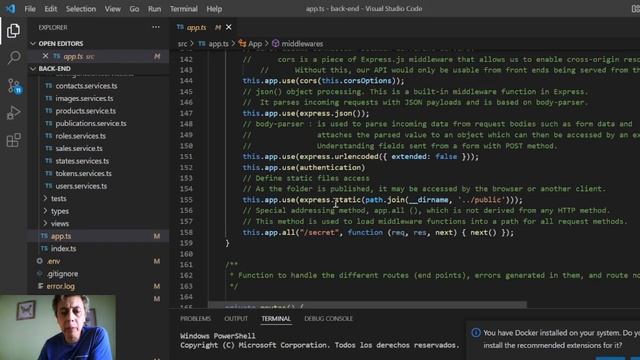Open the Selection menu

(x=81, y=9)
